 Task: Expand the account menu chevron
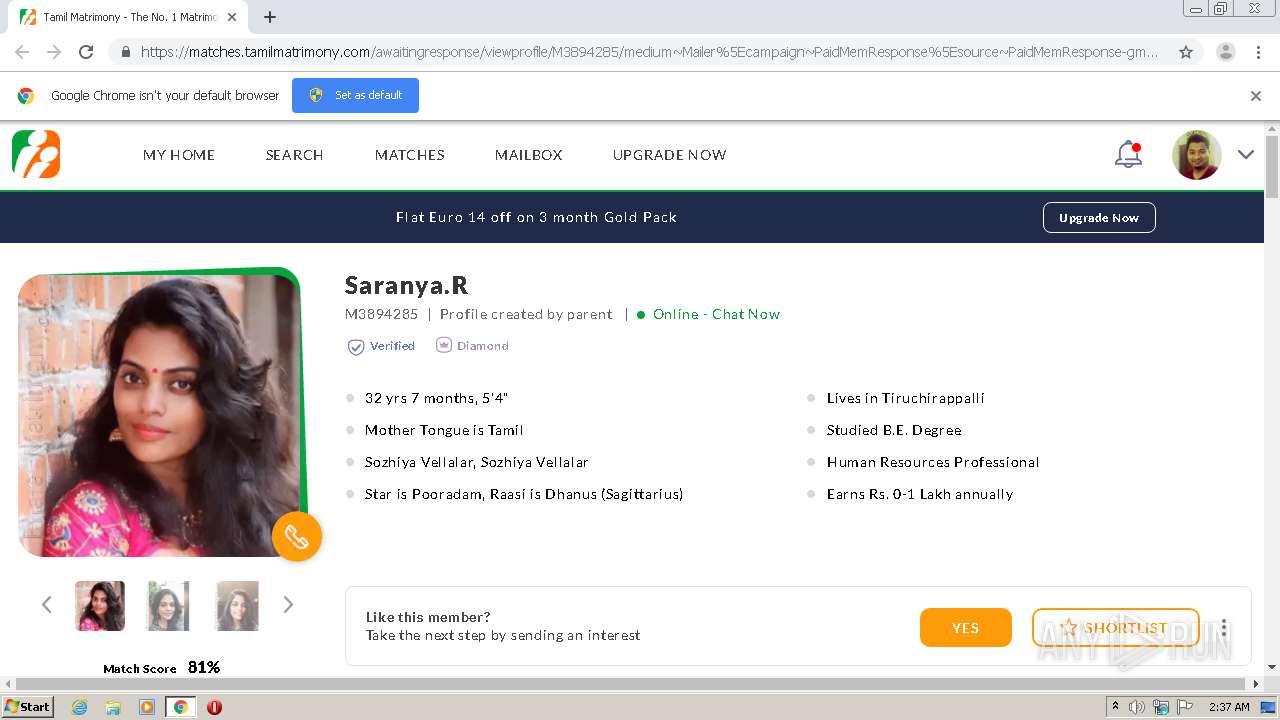pyautogui.click(x=1245, y=154)
